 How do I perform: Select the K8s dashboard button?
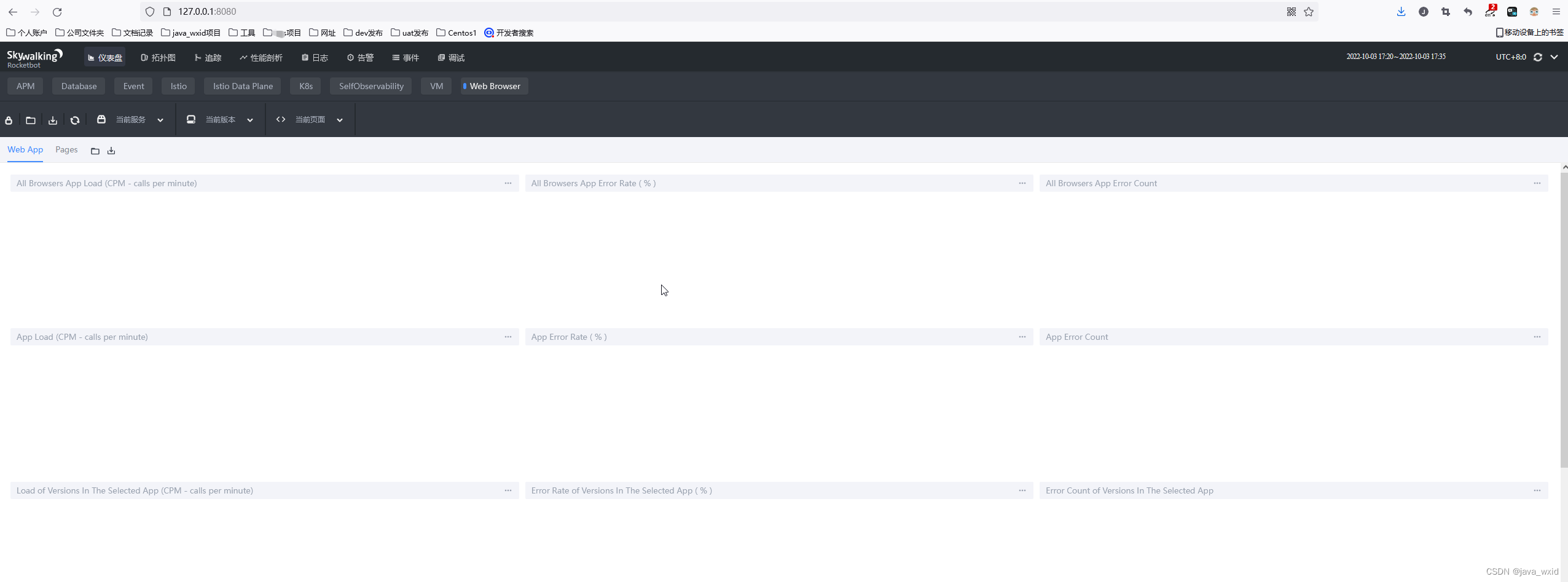click(306, 86)
